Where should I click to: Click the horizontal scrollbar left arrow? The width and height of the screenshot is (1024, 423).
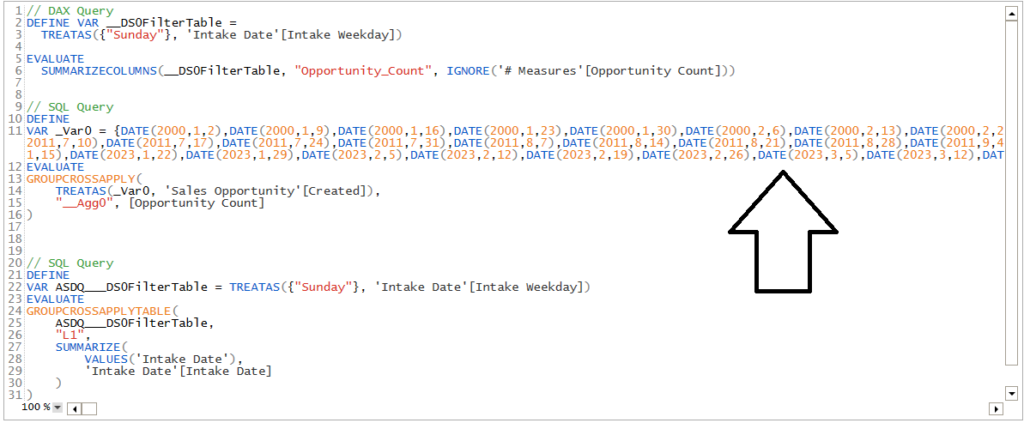(x=72, y=408)
